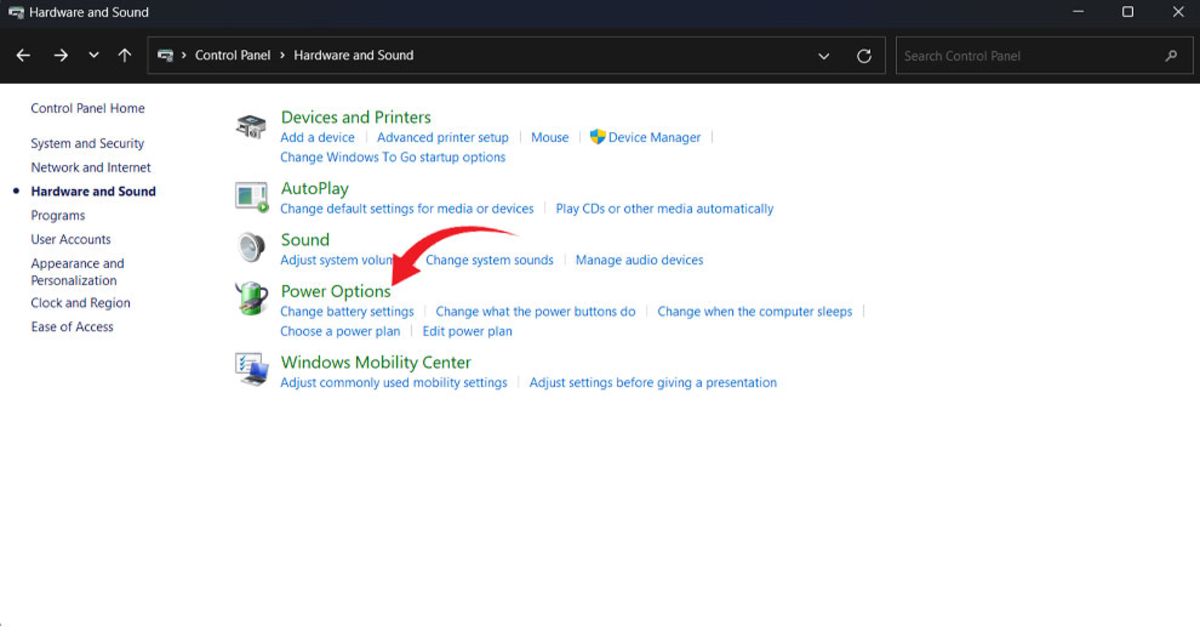Change when the computer sleeps
Viewport: 1200px width, 632px height.
click(755, 312)
